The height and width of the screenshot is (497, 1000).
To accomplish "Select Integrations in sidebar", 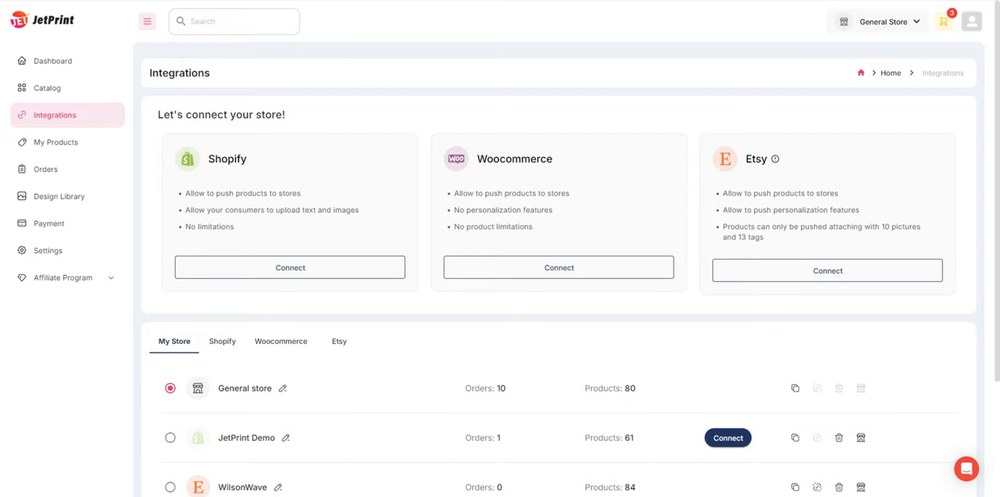I will point(68,115).
